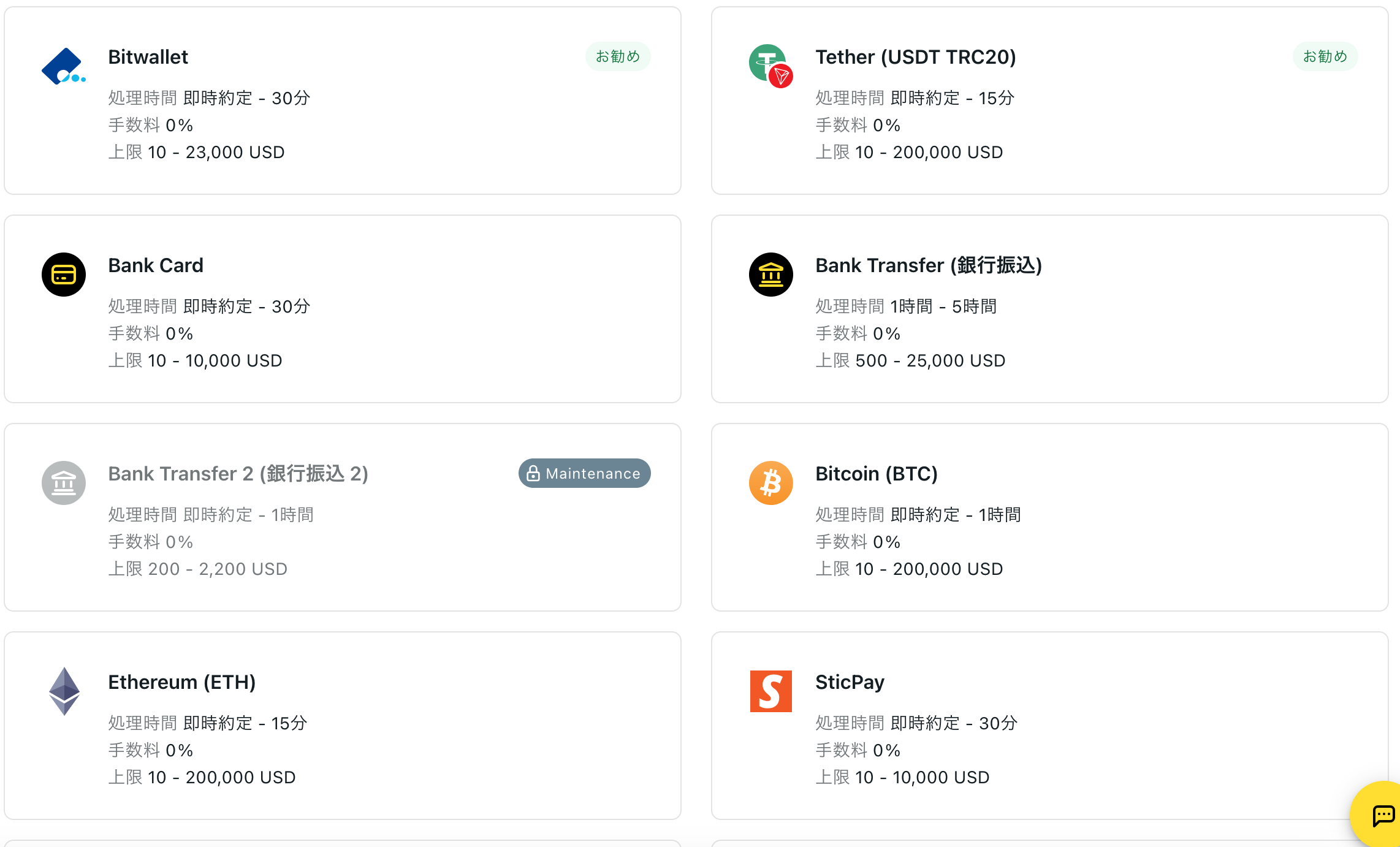Click the lock icon in Maintenance badge
This screenshot has width=1400, height=847.
point(533,473)
